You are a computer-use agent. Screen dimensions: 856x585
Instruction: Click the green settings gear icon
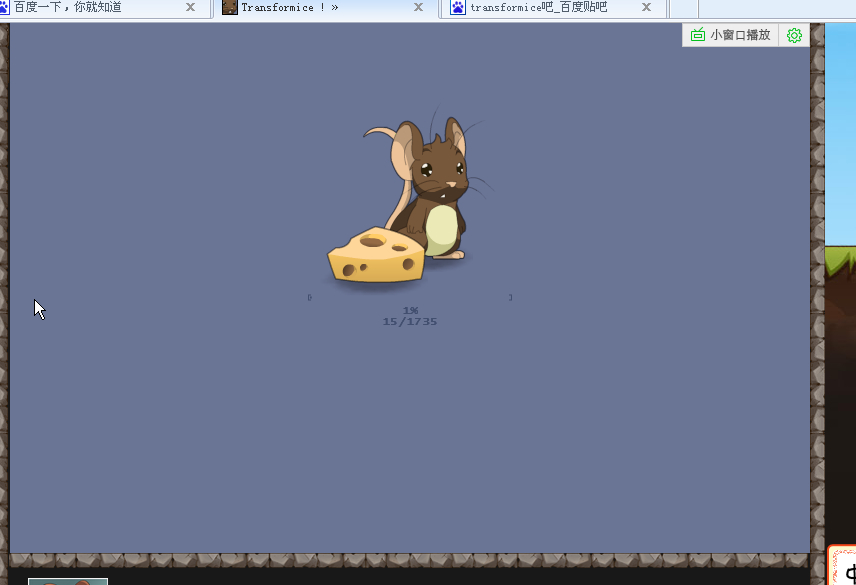tap(794, 35)
